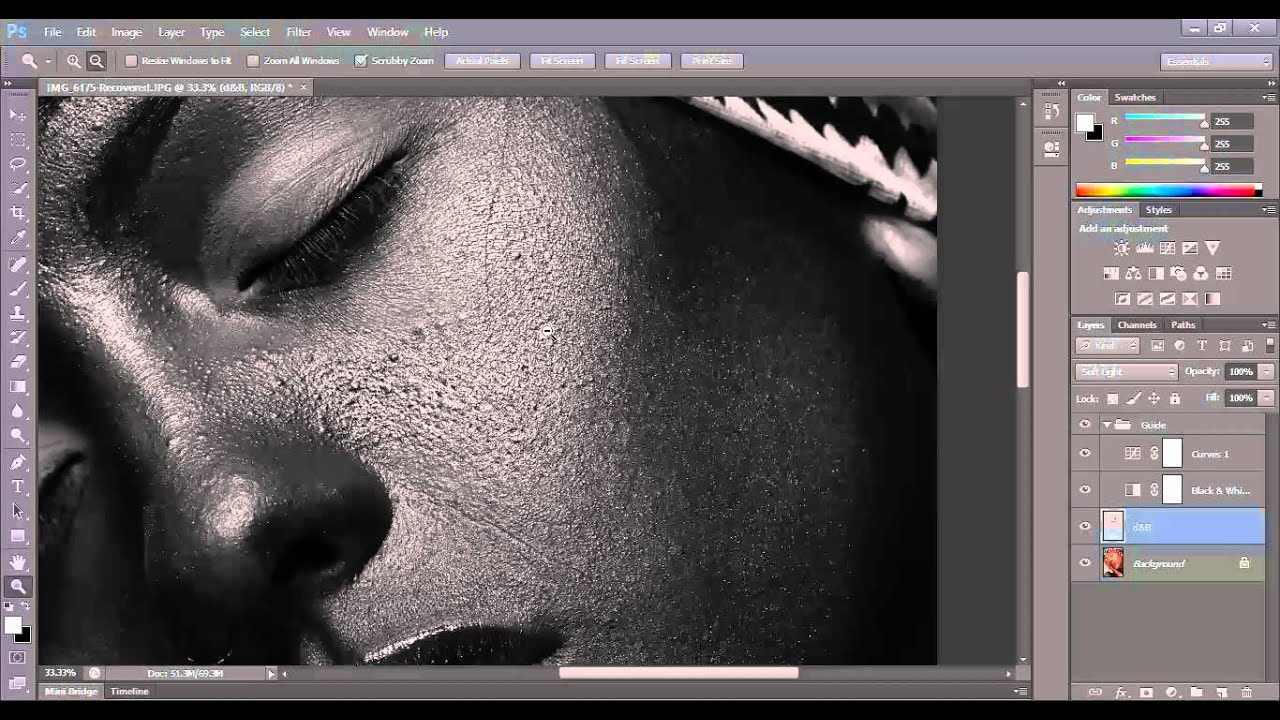Switch to the Channels tab
The width and height of the screenshot is (1280, 720).
(x=1137, y=325)
